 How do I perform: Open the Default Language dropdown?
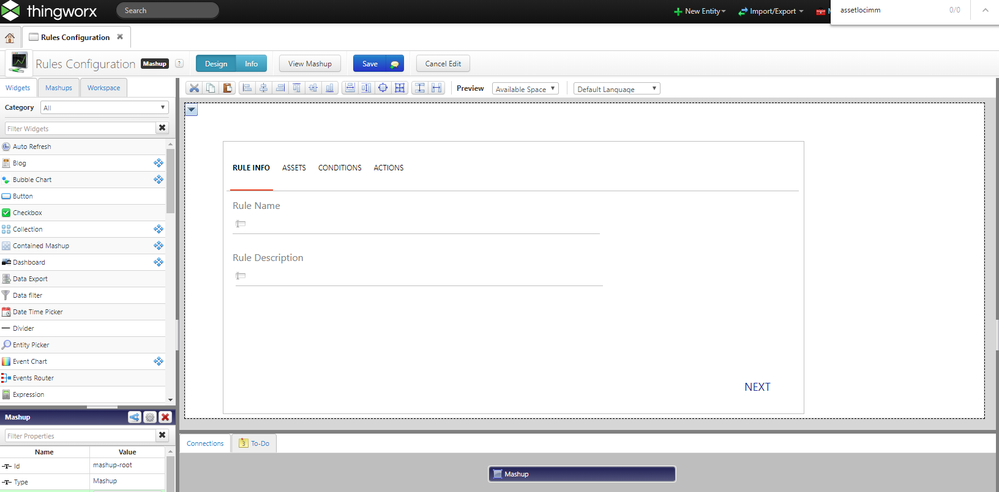[x=616, y=89]
